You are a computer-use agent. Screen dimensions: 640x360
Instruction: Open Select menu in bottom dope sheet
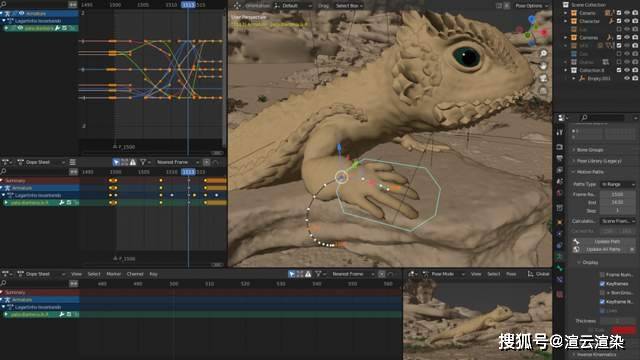[94, 274]
